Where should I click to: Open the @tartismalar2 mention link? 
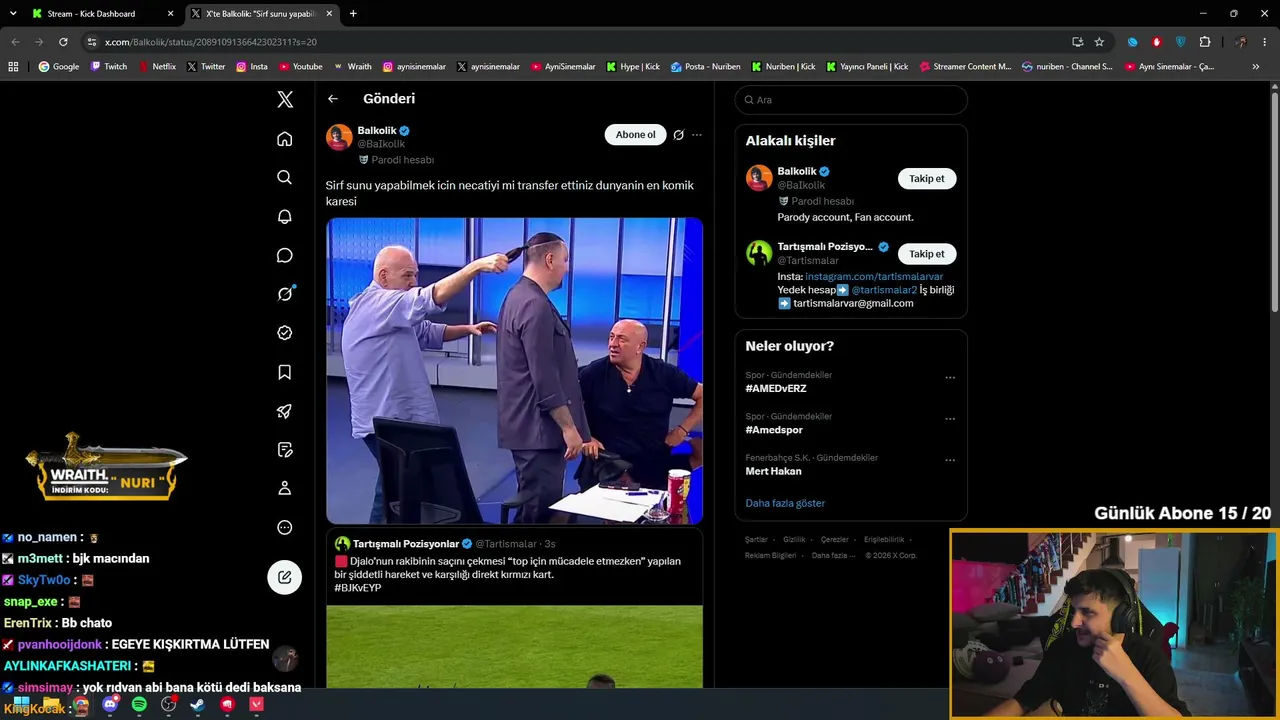pos(884,290)
